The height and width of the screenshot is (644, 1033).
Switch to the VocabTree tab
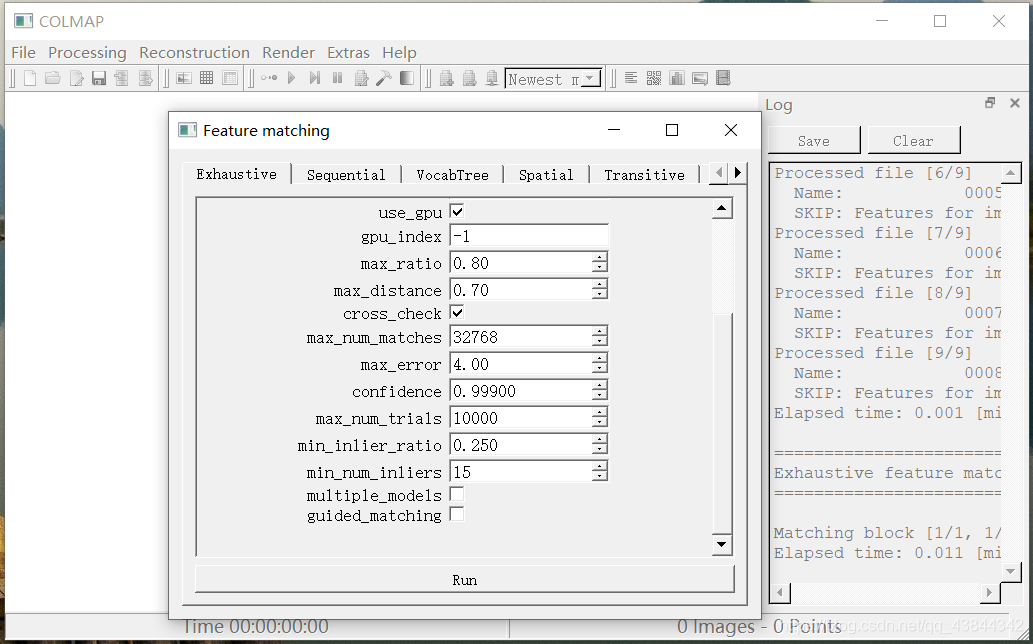453,175
